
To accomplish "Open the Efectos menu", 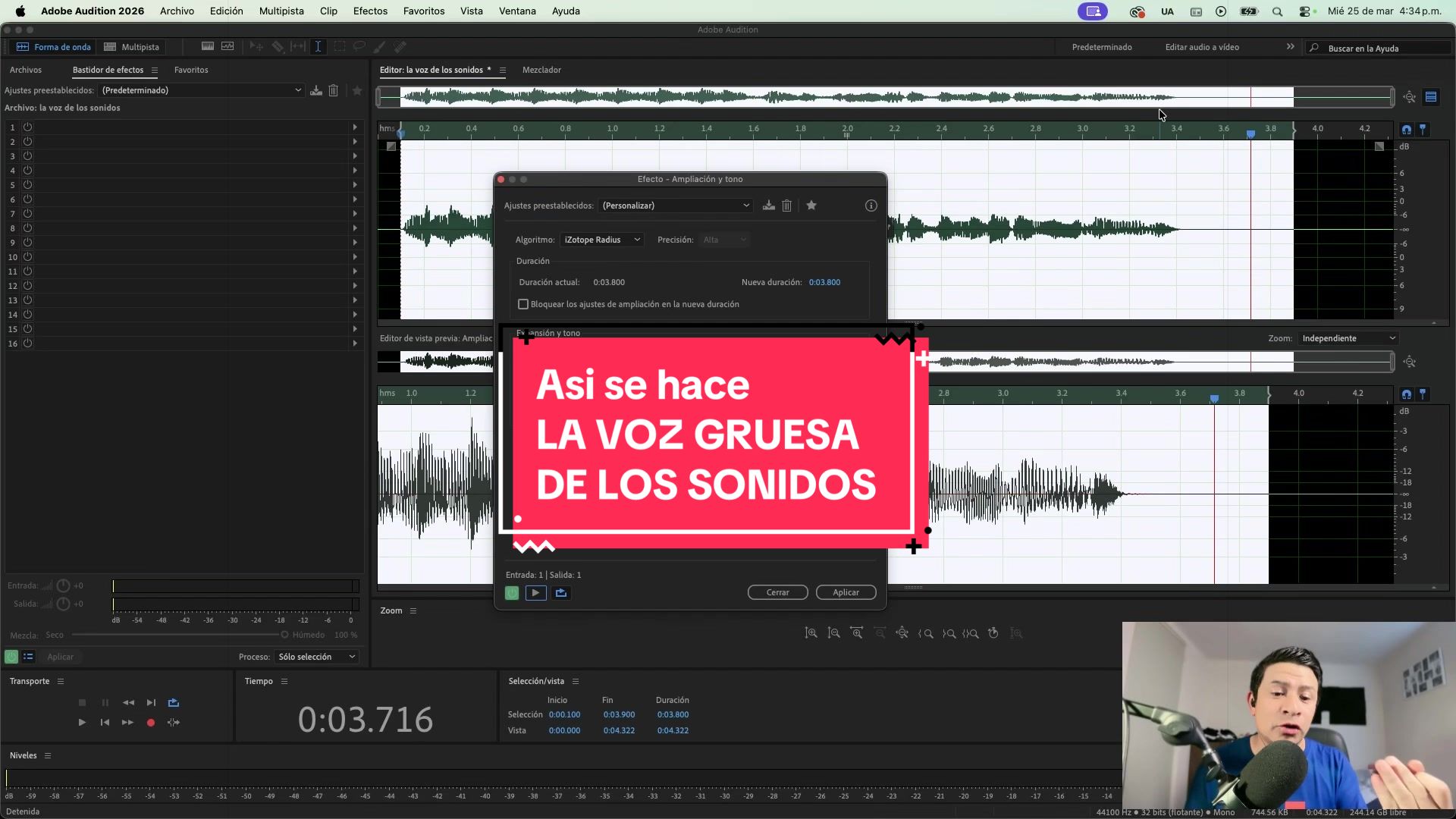I will (370, 11).
